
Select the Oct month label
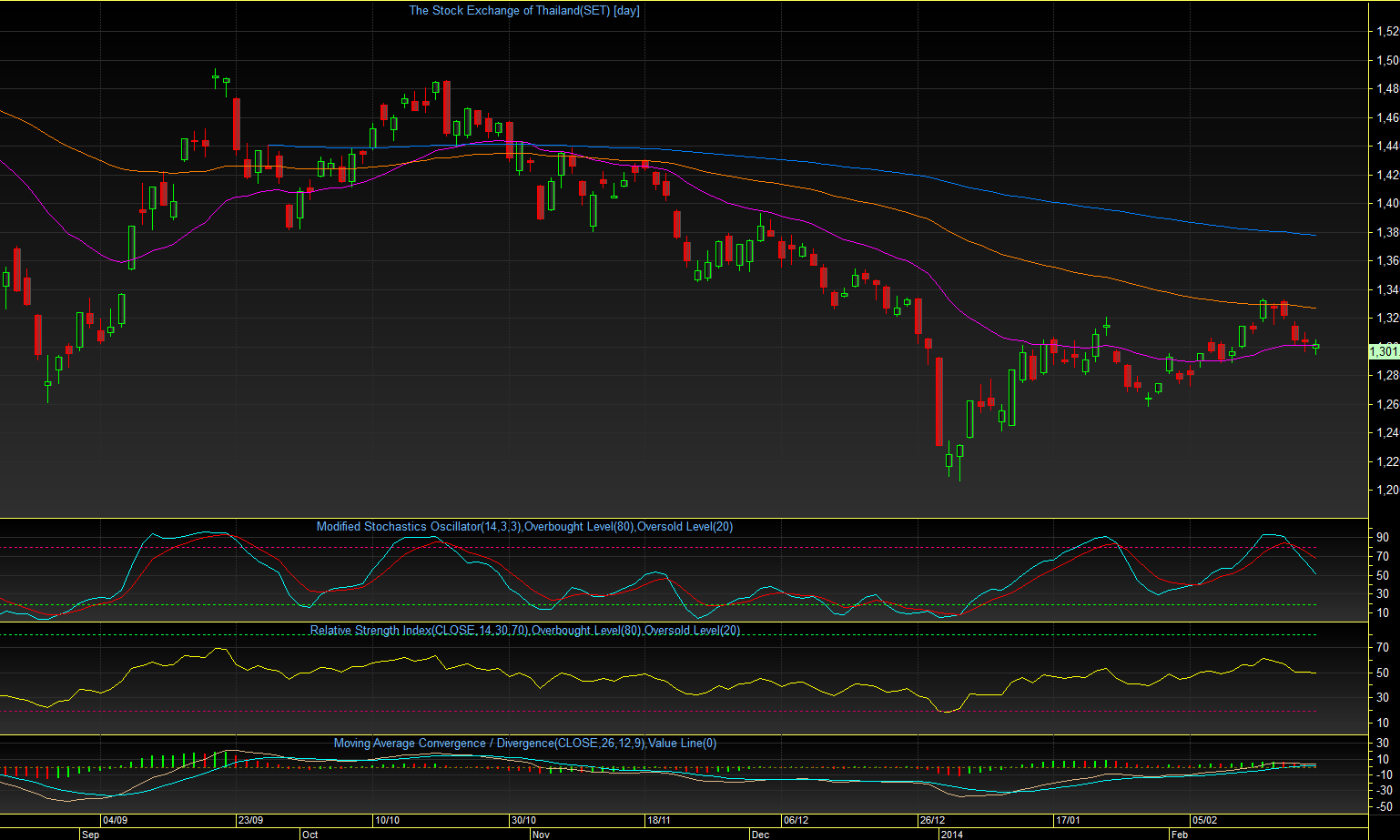coord(310,834)
